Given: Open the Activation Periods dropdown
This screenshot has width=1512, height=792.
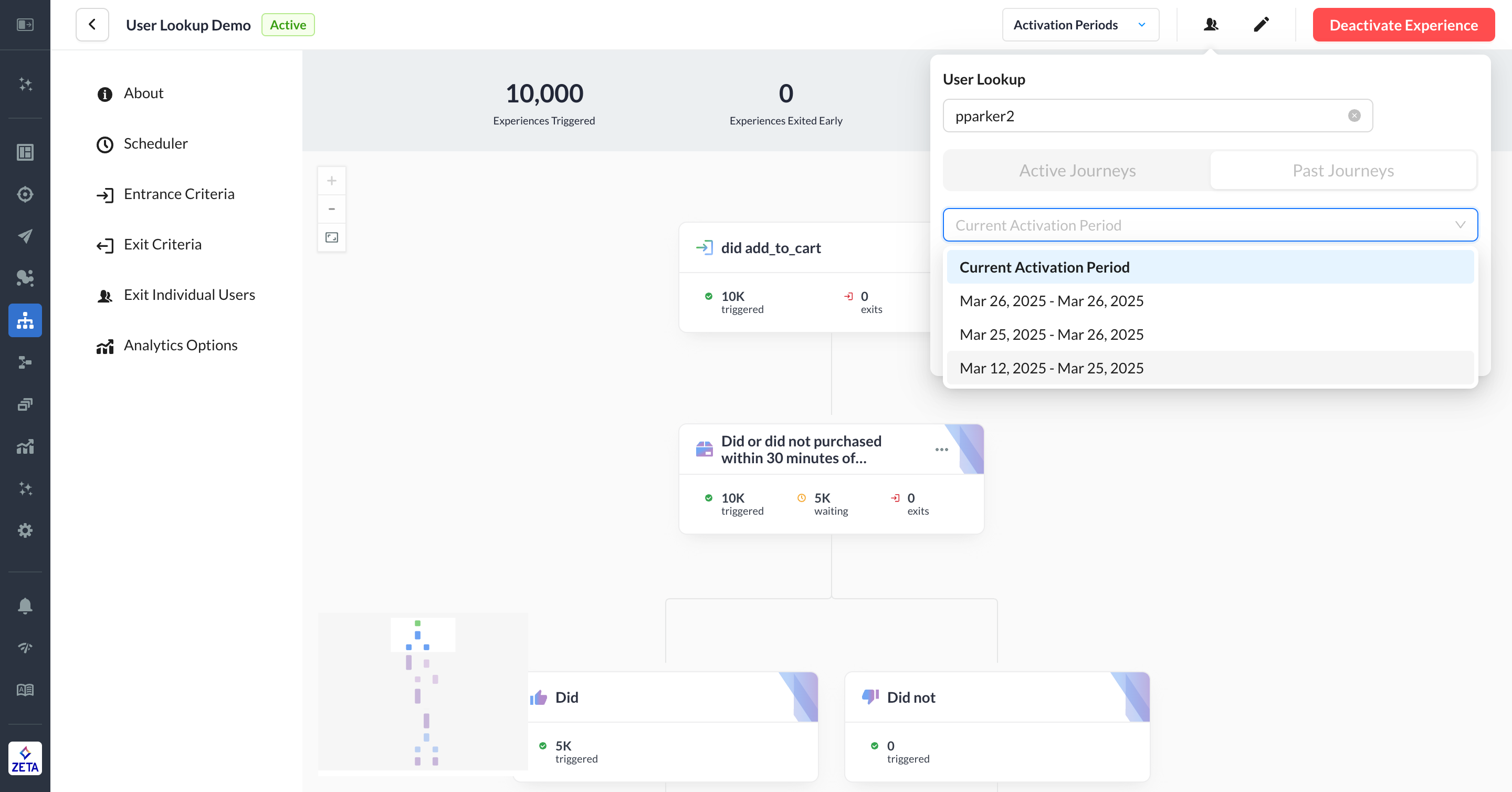Looking at the screenshot, I should [x=1080, y=25].
